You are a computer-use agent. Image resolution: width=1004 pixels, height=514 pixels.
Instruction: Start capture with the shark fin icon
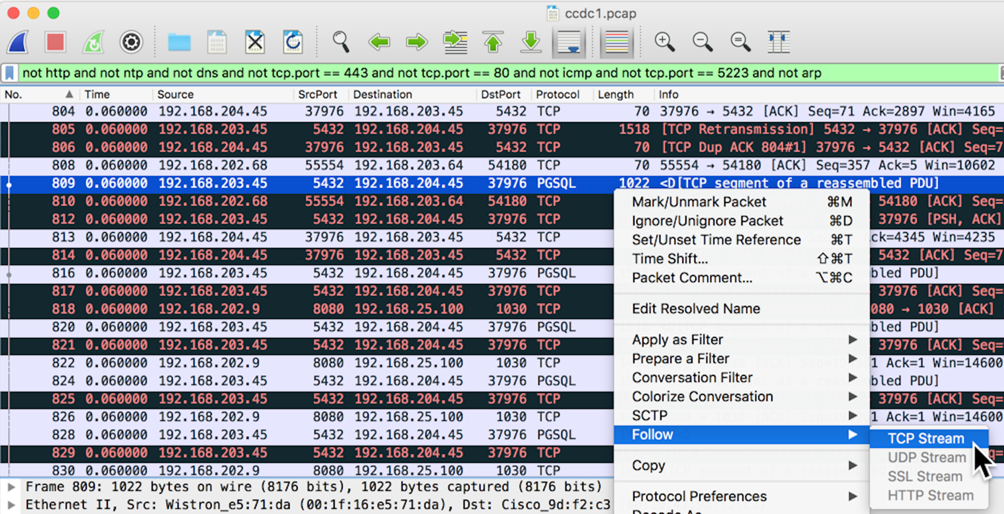click(17, 42)
